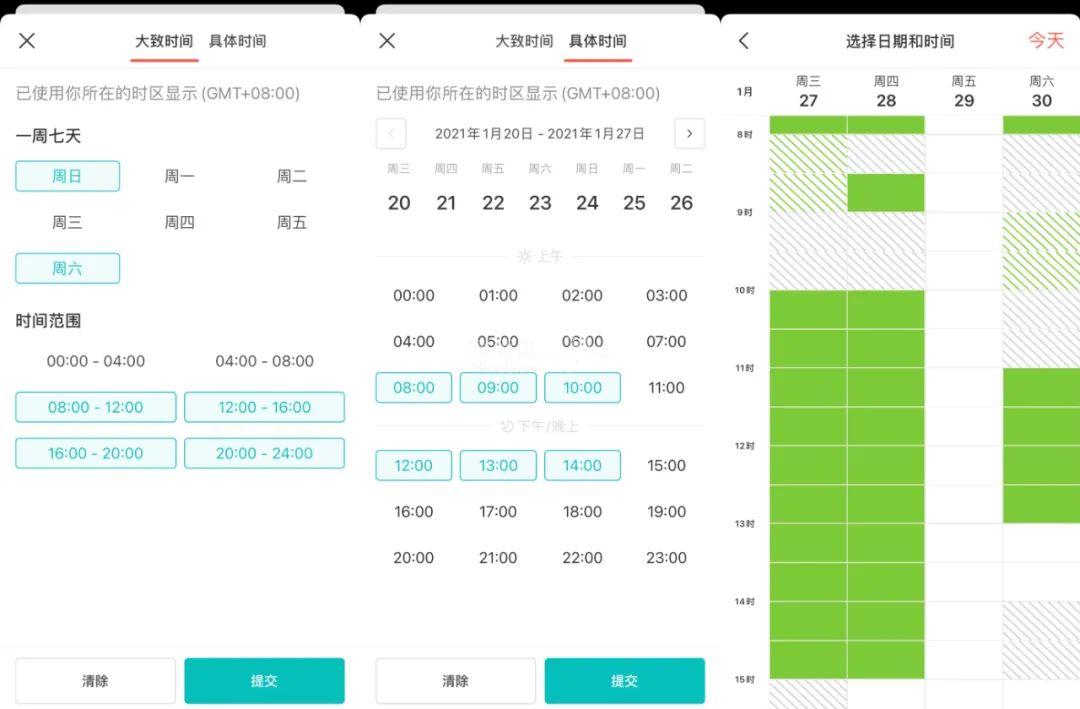The width and height of the screenshot is (1080, 709).
Task: Tap the 周三 27 column header
Action: tap(809, 92)
